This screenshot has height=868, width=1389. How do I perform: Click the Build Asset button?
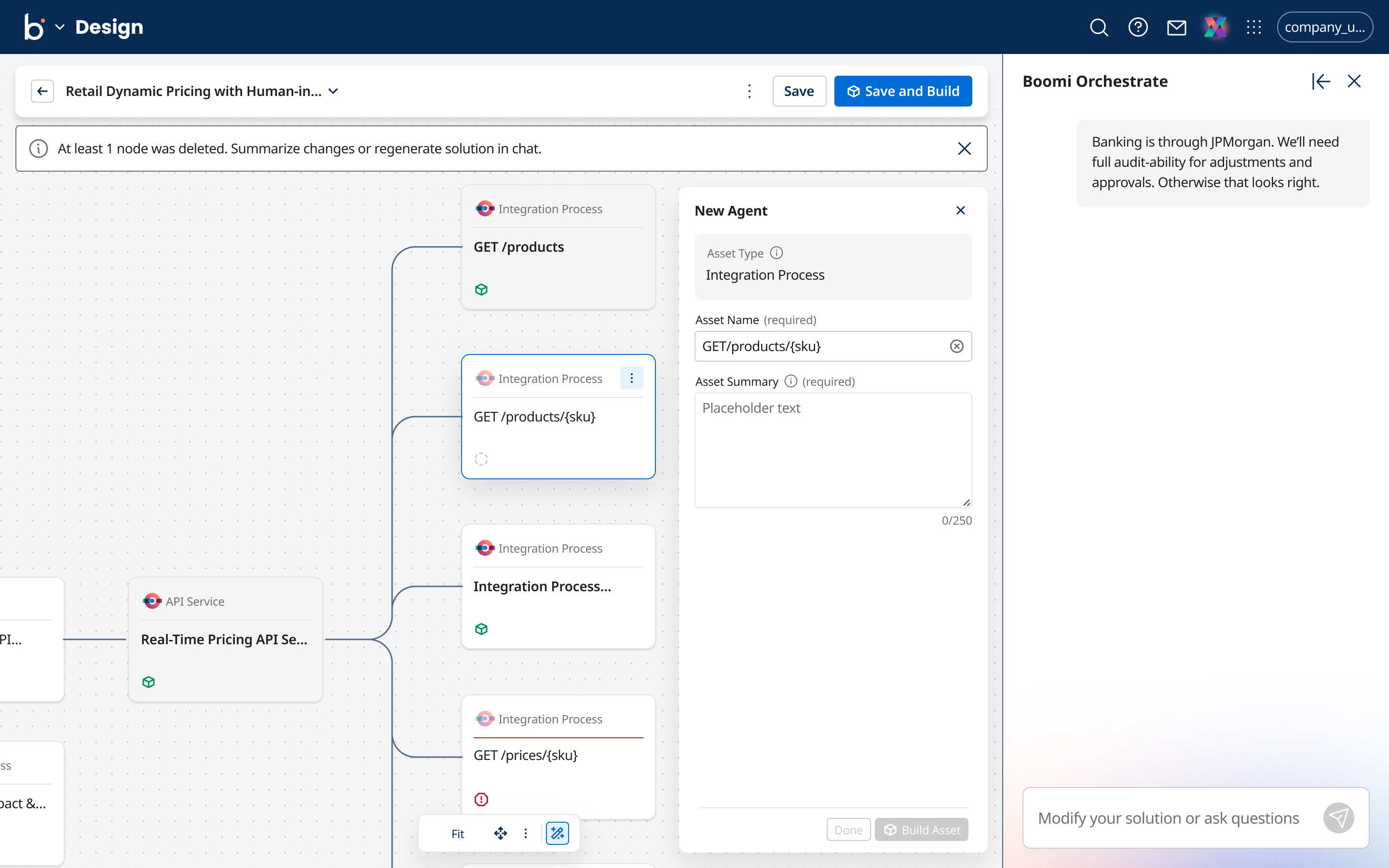pos(922,829)
